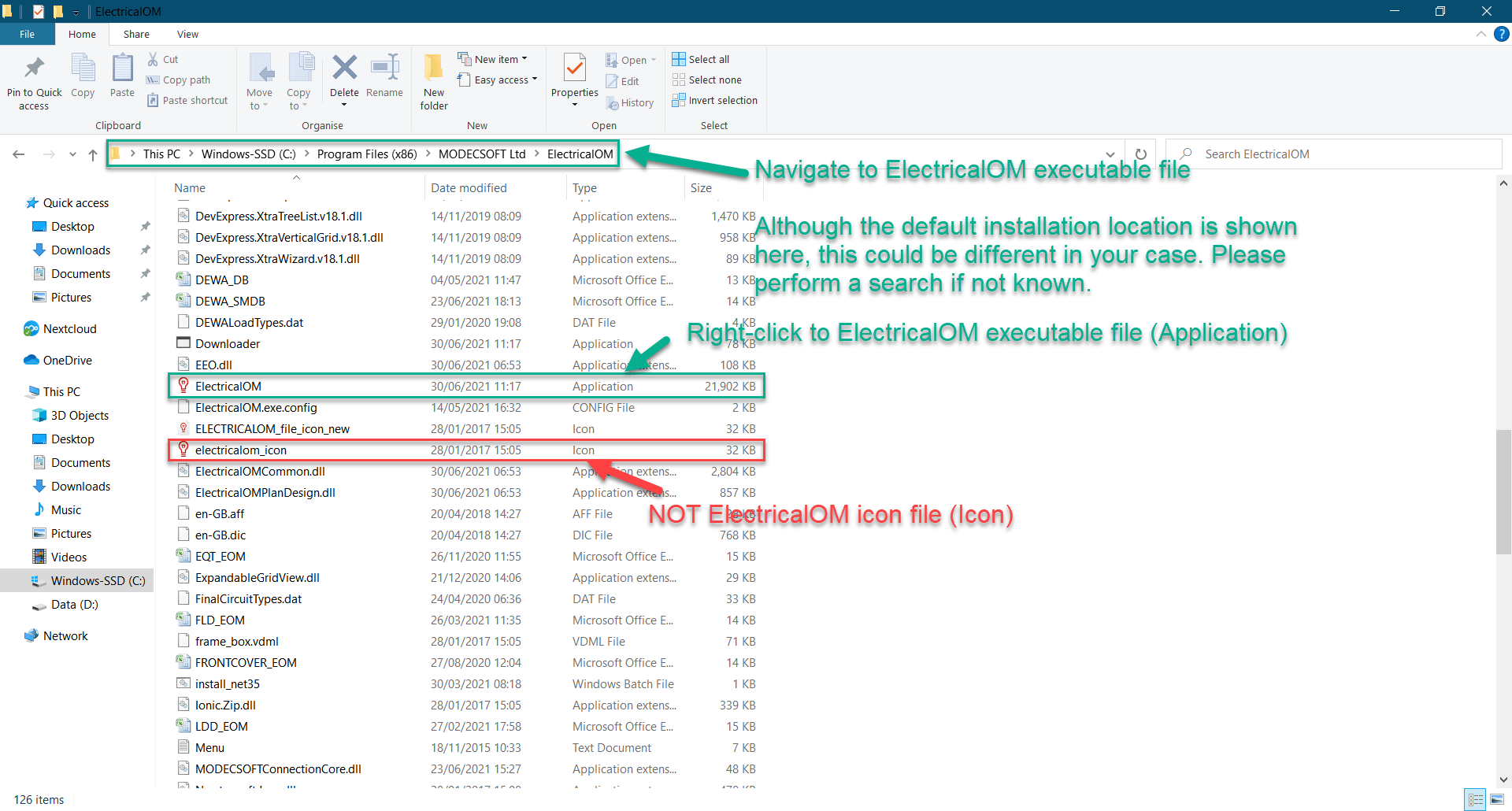Click the Rename icon
This screenshot has height=811, width=1512.
point(385,68)
